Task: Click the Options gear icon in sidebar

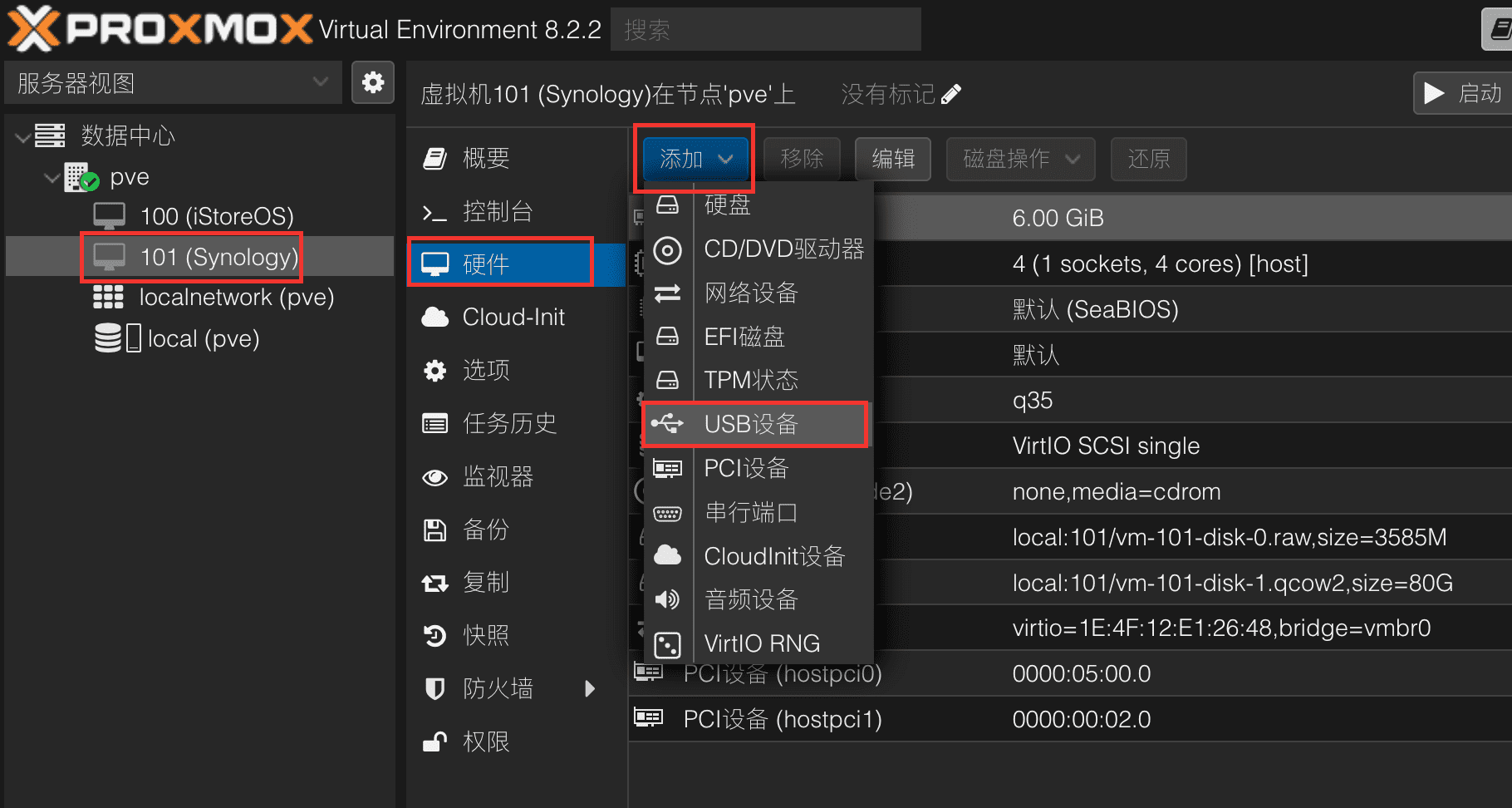Action: coord(435,370)
